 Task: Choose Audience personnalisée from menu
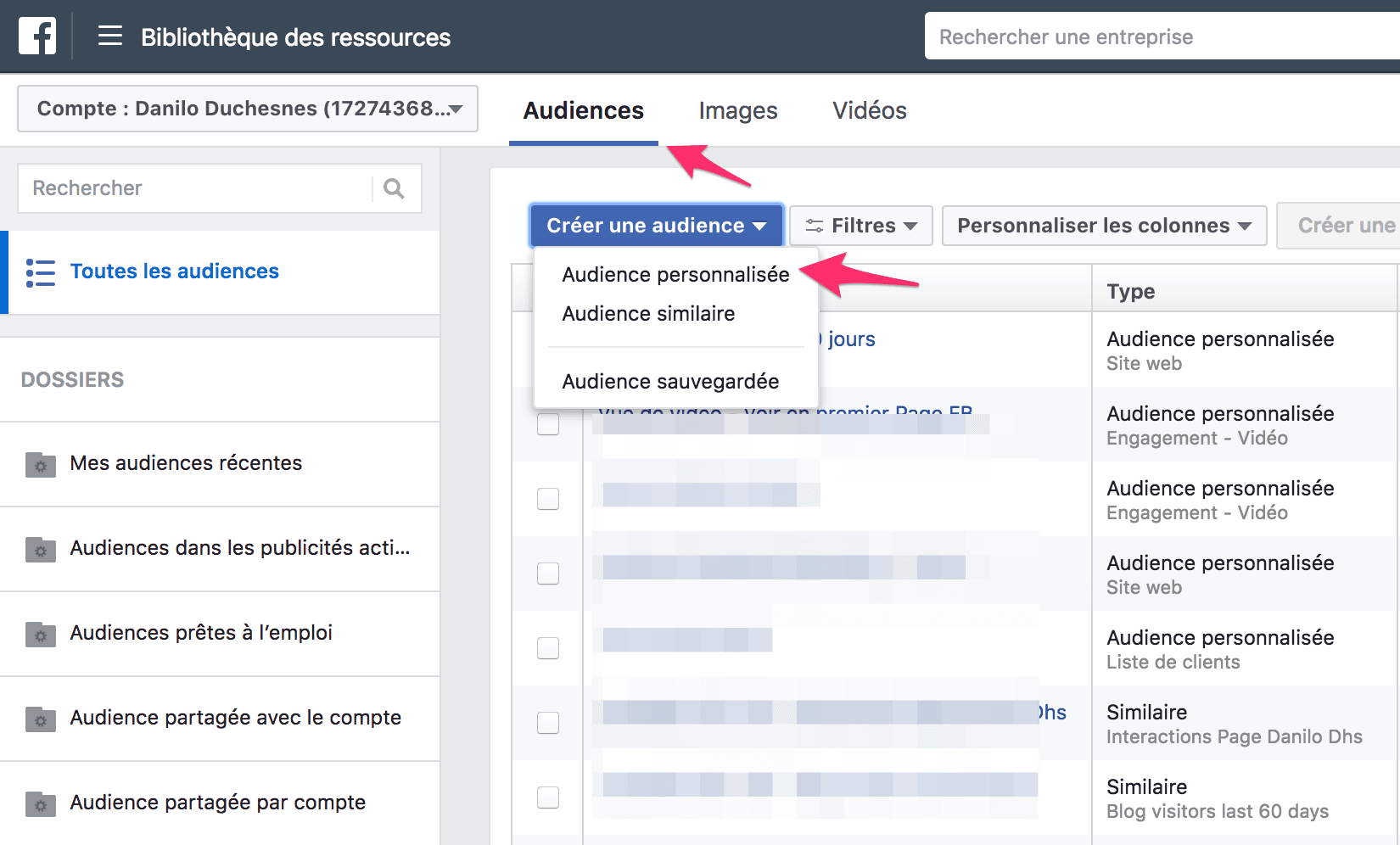[675, 275]
